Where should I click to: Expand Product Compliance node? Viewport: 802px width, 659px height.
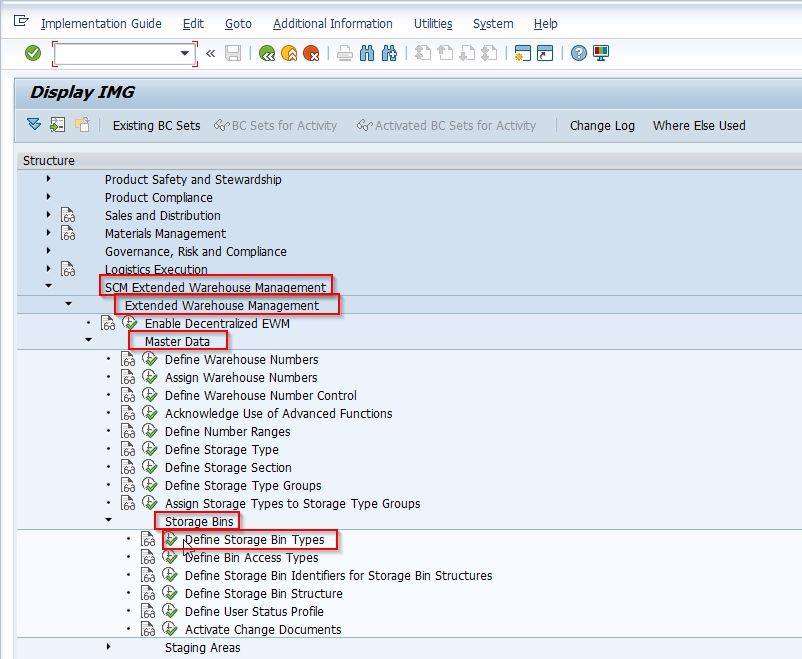pyautogui.click(x=49, y=196)
